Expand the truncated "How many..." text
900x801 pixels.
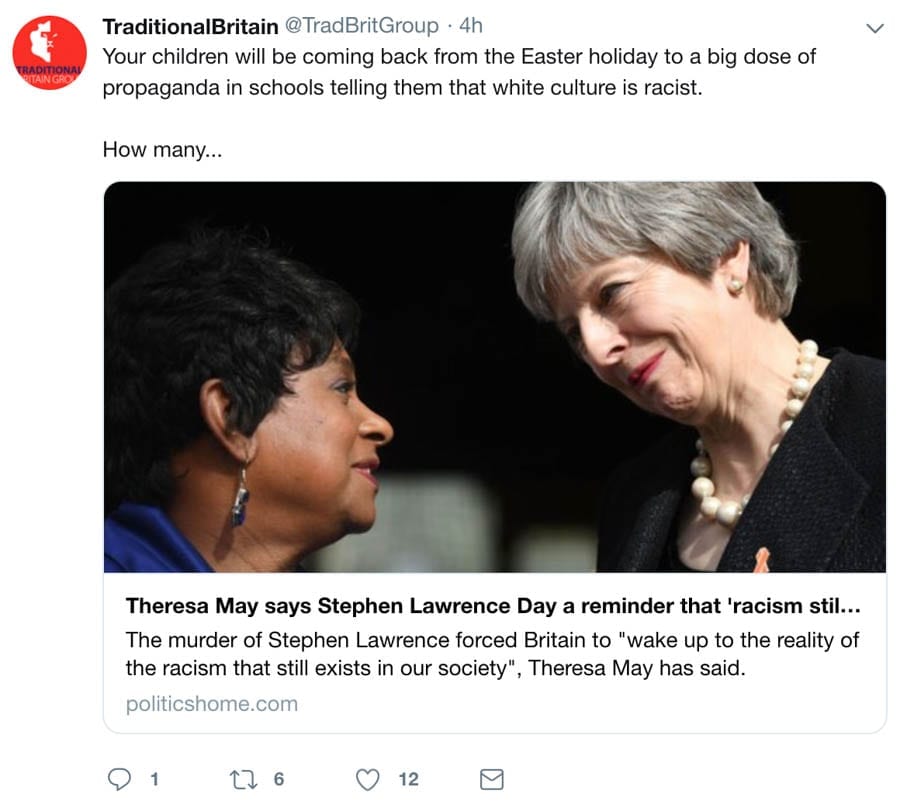coord(154,150)
